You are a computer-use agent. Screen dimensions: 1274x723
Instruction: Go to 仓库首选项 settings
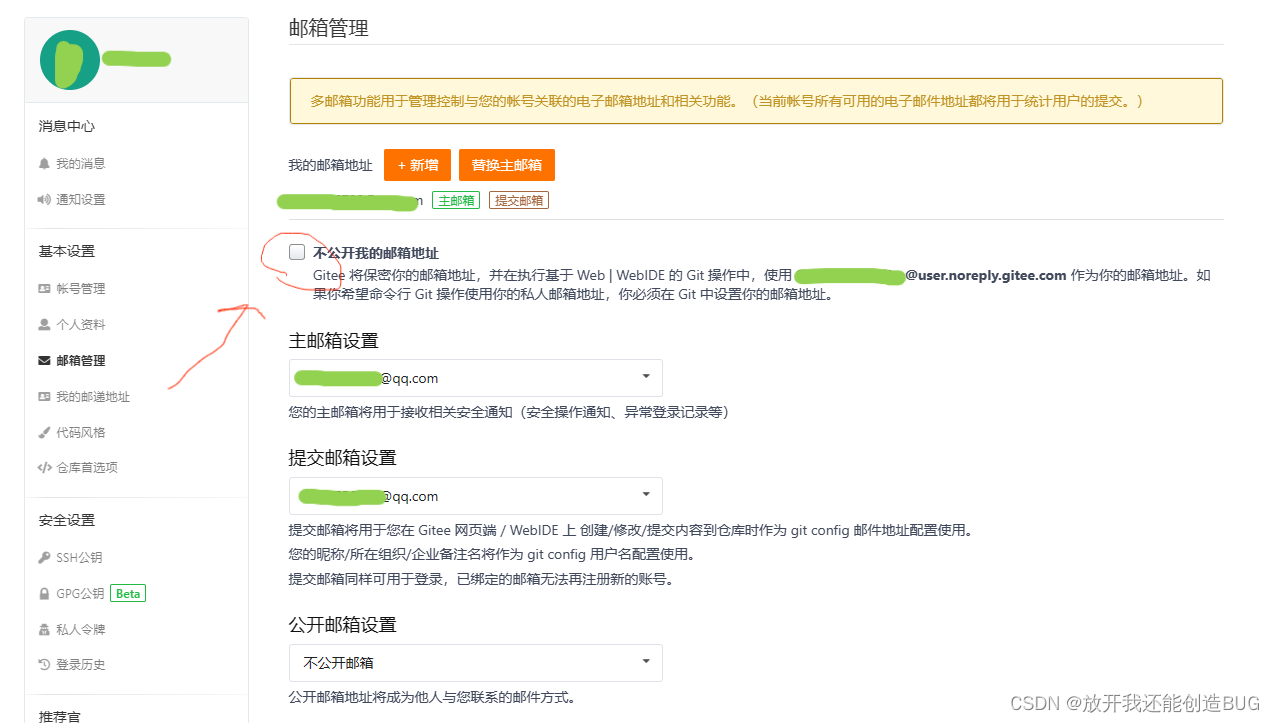point(87,467)
